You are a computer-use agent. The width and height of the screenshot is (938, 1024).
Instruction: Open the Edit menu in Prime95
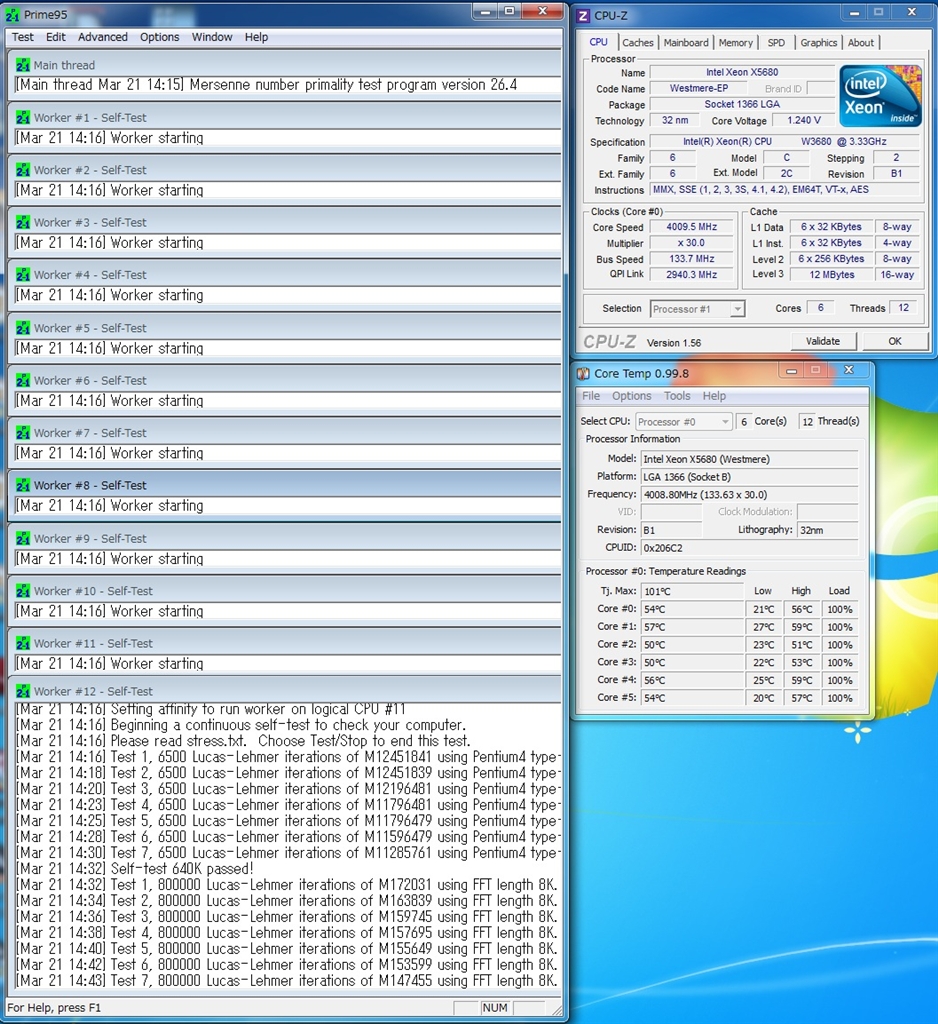56,37
